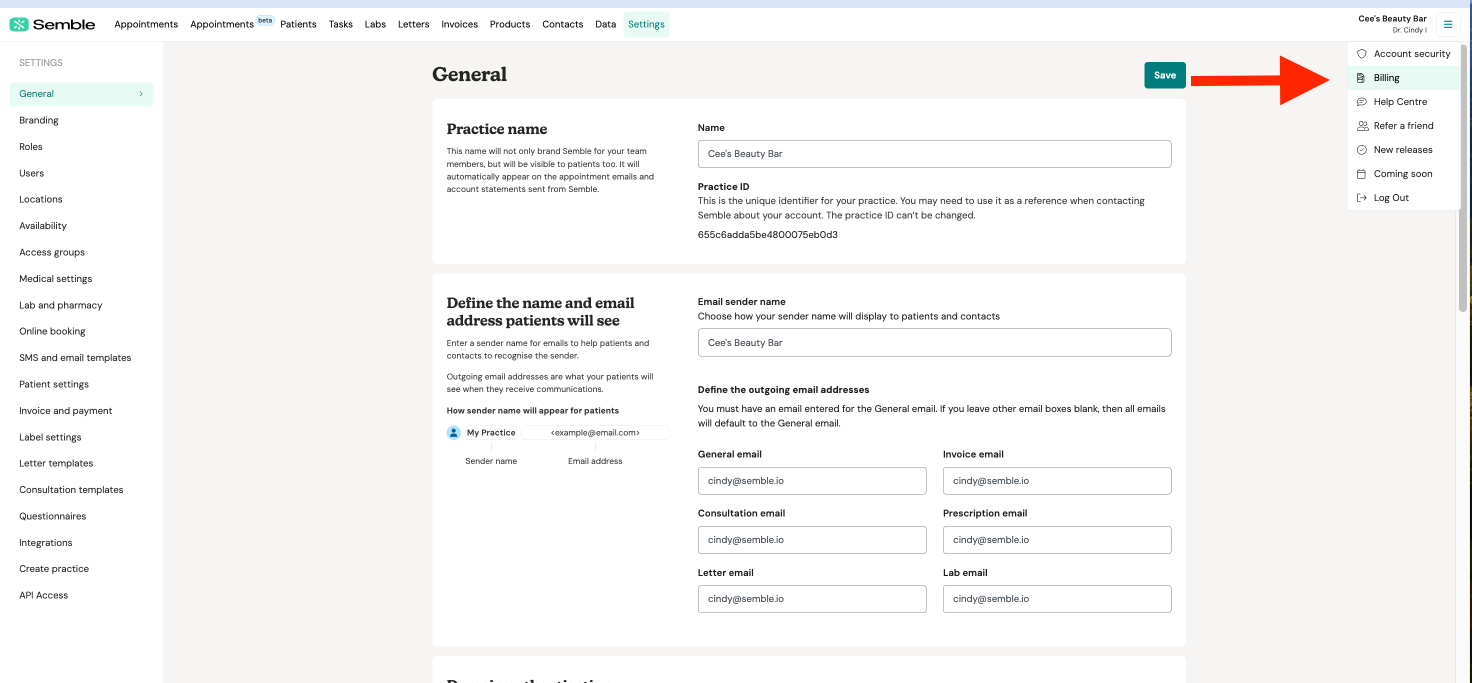The height and width of the screenshot is (683, 1472).
Task: Open the hamburger menu icon
Action: tap(1448, 24)
